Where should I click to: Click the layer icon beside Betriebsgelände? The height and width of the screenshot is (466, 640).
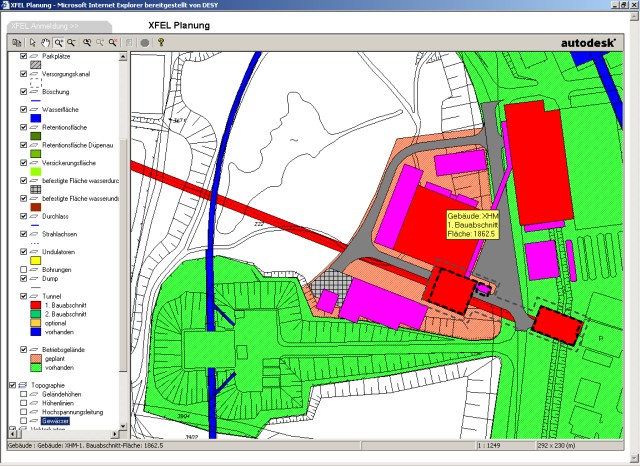point(34,350)
